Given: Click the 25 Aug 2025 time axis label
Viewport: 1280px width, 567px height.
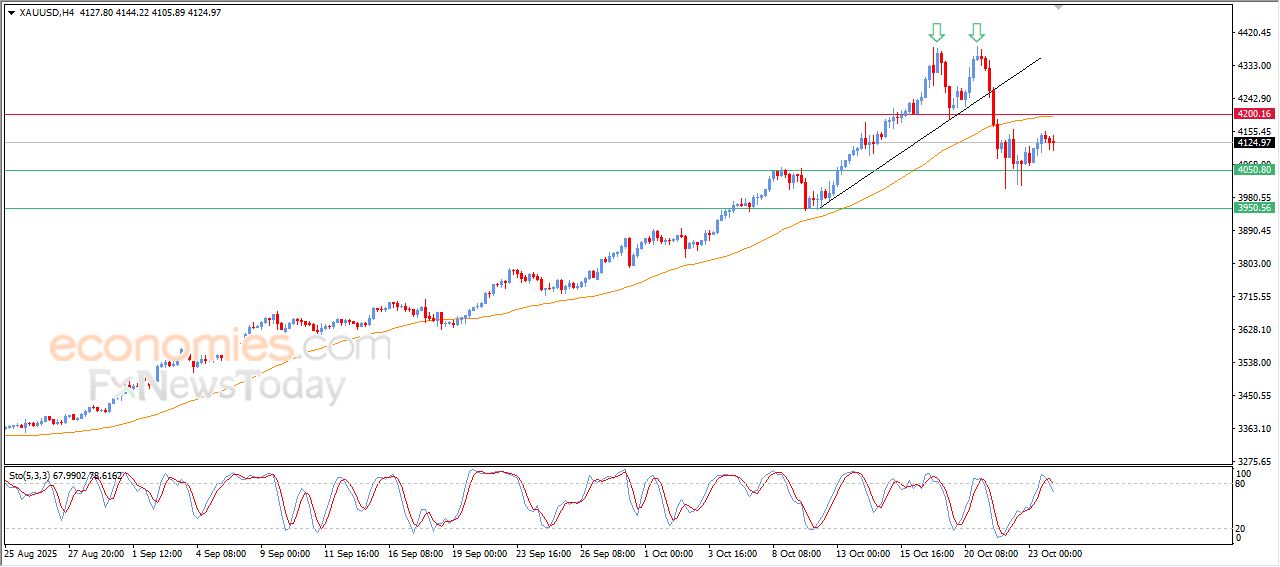Looking at the screenshot, I should [x=32, y=553].
